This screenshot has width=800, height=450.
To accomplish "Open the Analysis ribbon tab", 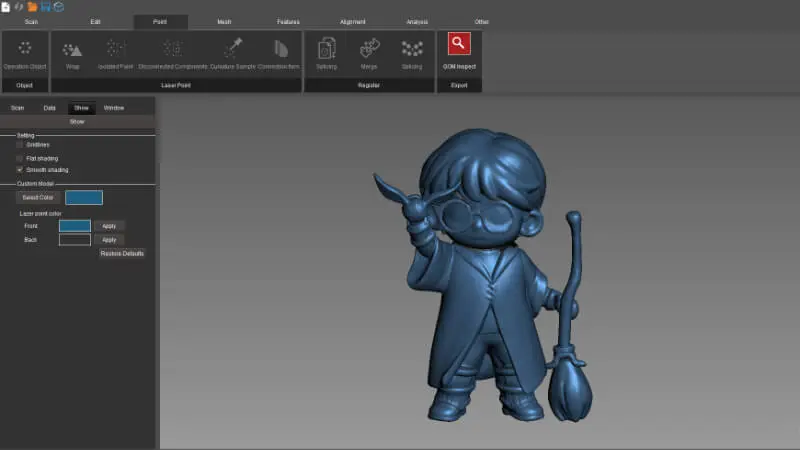I will point(417,21).
